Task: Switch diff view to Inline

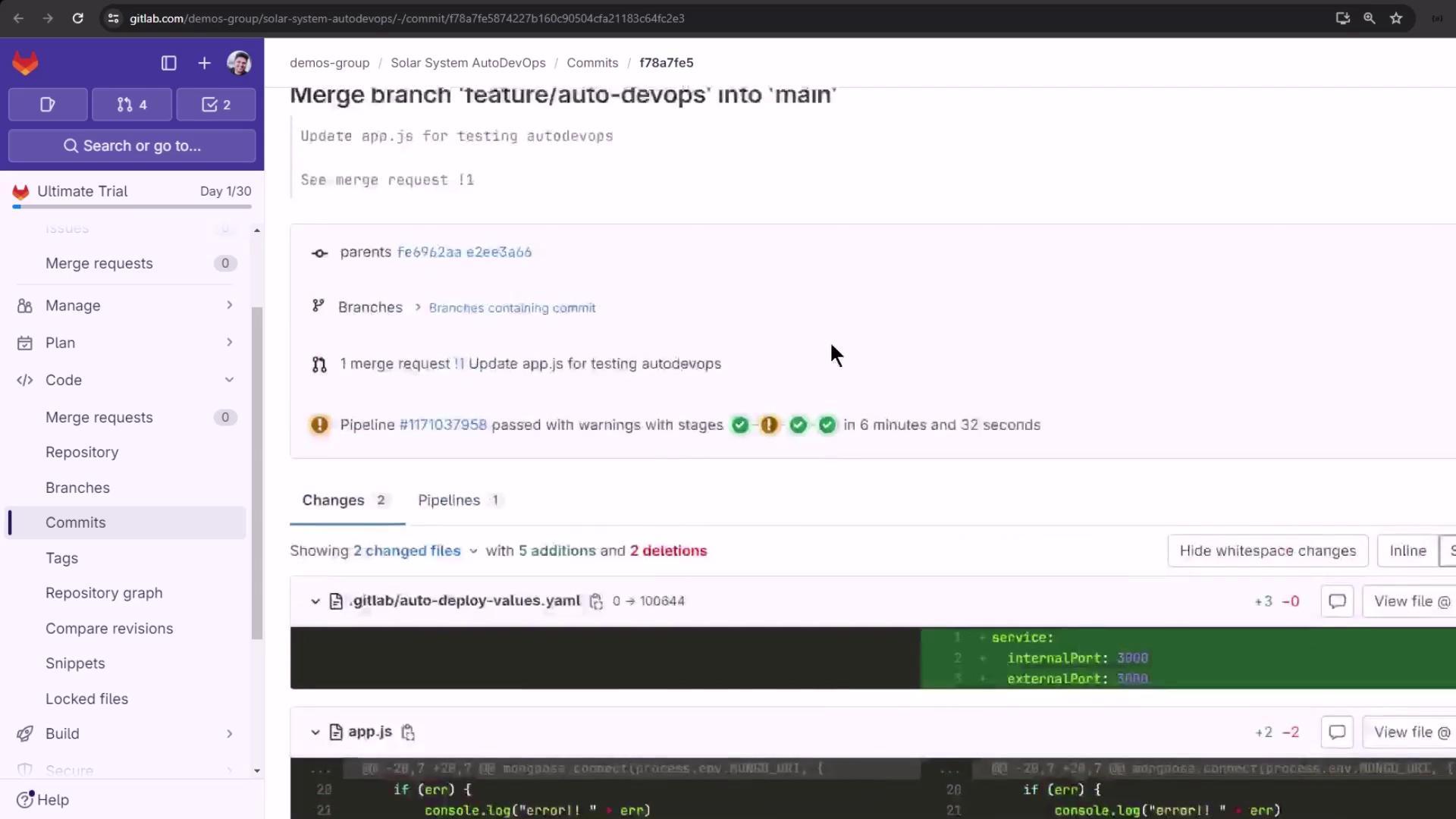Action: pos(1407,551)
